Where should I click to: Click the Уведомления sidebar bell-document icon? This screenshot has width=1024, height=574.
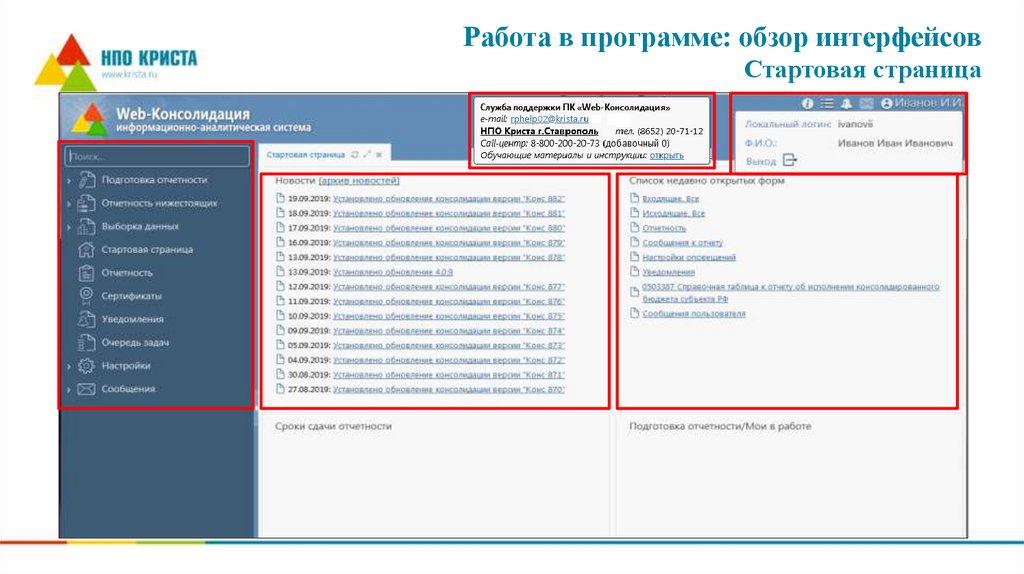(86, 319)
